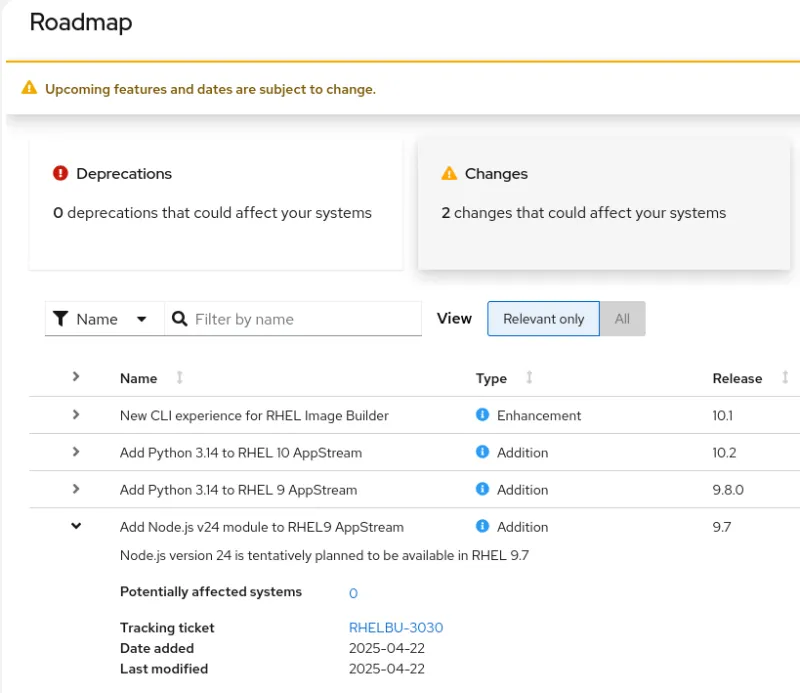
Task: Expand the Add Python 3.14 to RHEL 9 row
Action: (x=76, y=489)
